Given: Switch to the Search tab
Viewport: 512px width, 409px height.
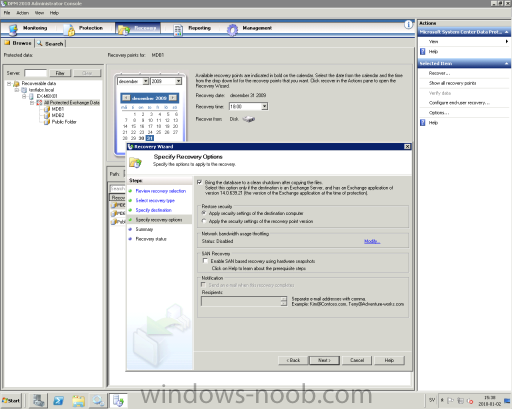Looking at the screenshot, I should click(50, 43).
